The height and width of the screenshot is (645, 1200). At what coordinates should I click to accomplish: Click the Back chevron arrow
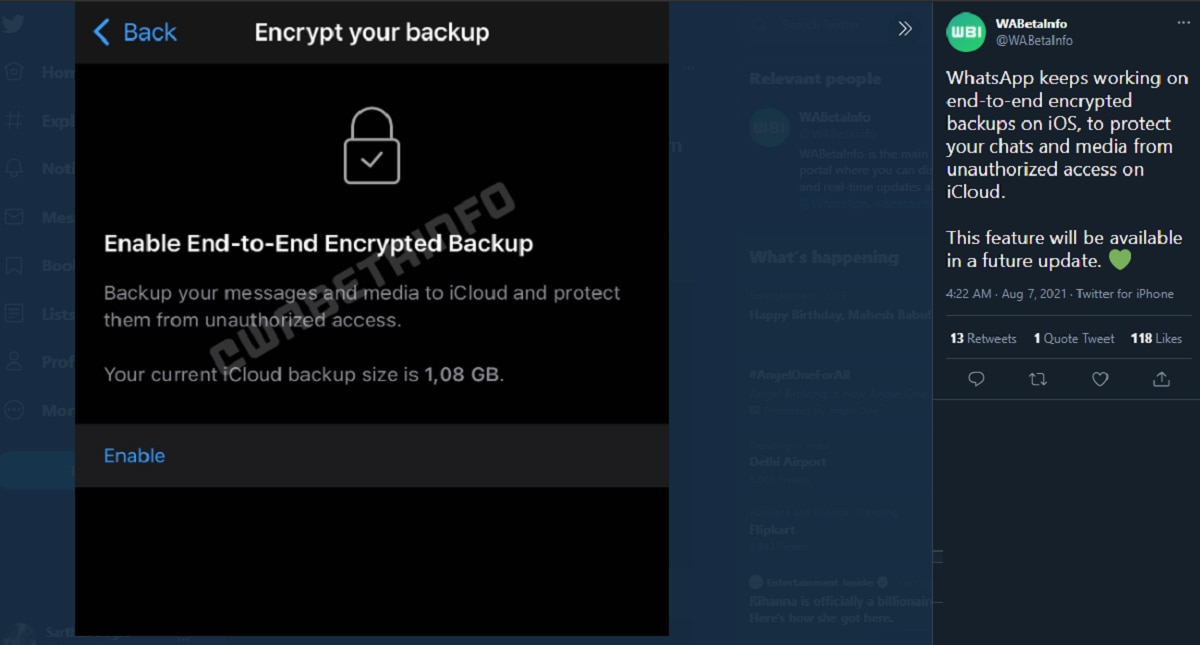coord(101,32)
